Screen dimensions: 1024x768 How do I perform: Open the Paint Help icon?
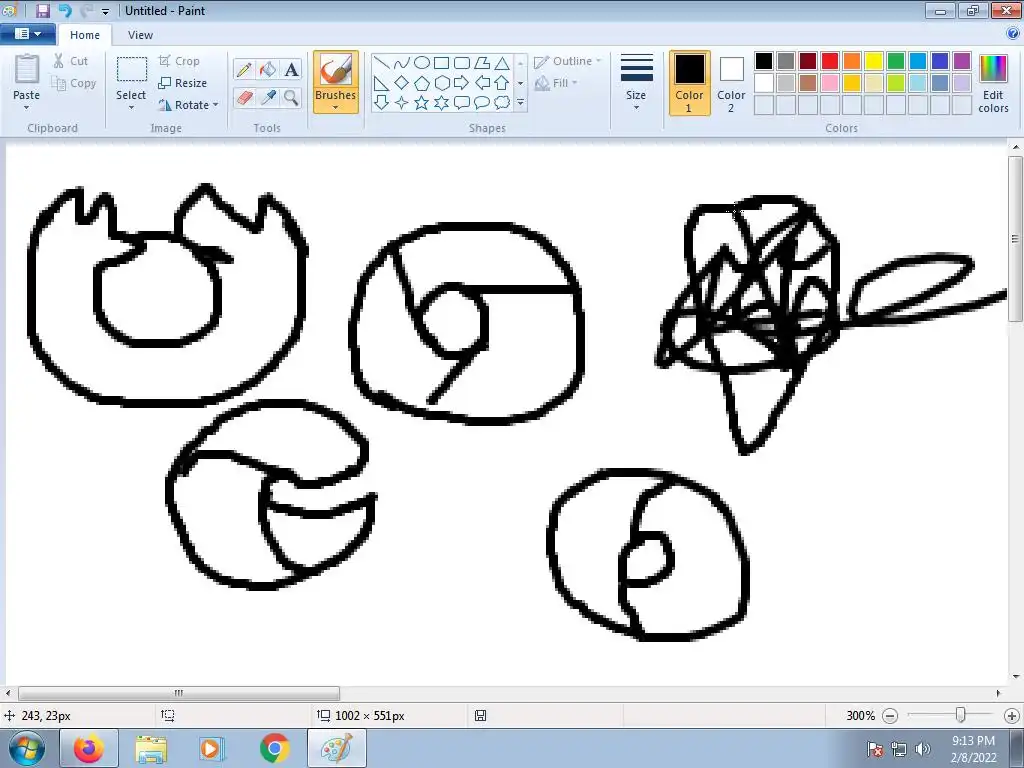pos(1013,33)
